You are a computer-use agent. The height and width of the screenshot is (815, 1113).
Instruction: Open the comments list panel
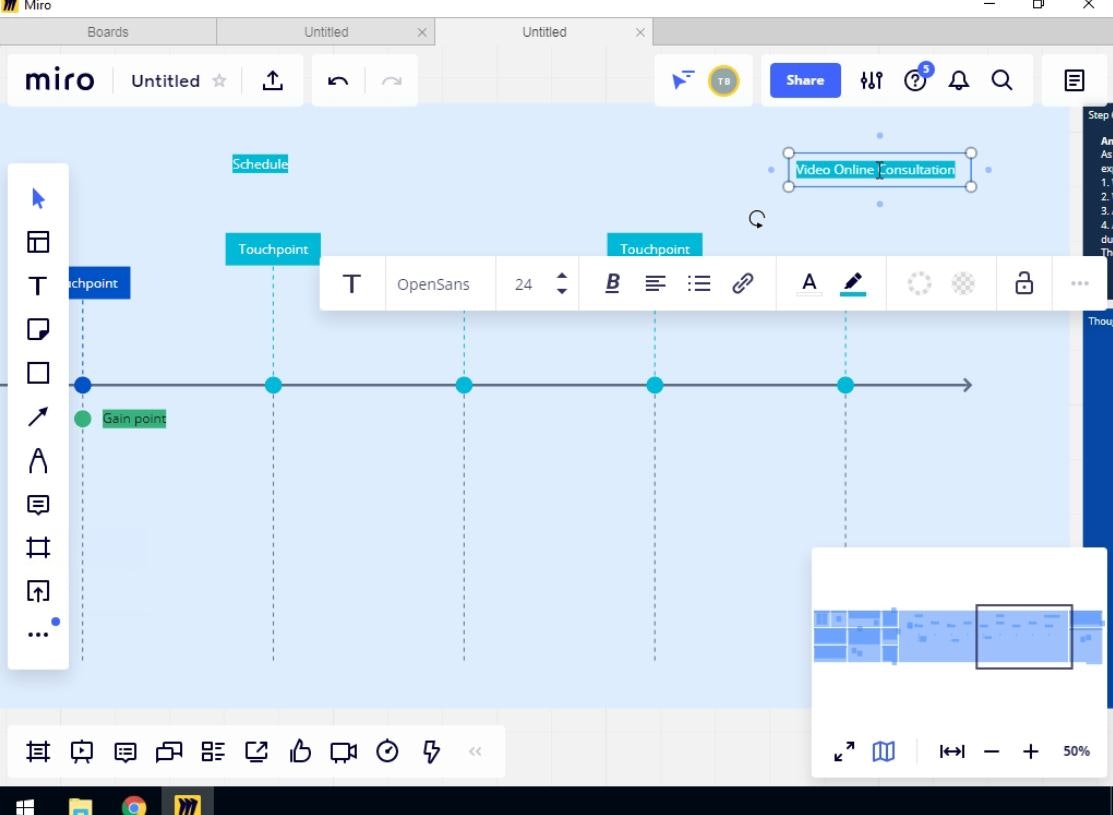click(126, 752)
